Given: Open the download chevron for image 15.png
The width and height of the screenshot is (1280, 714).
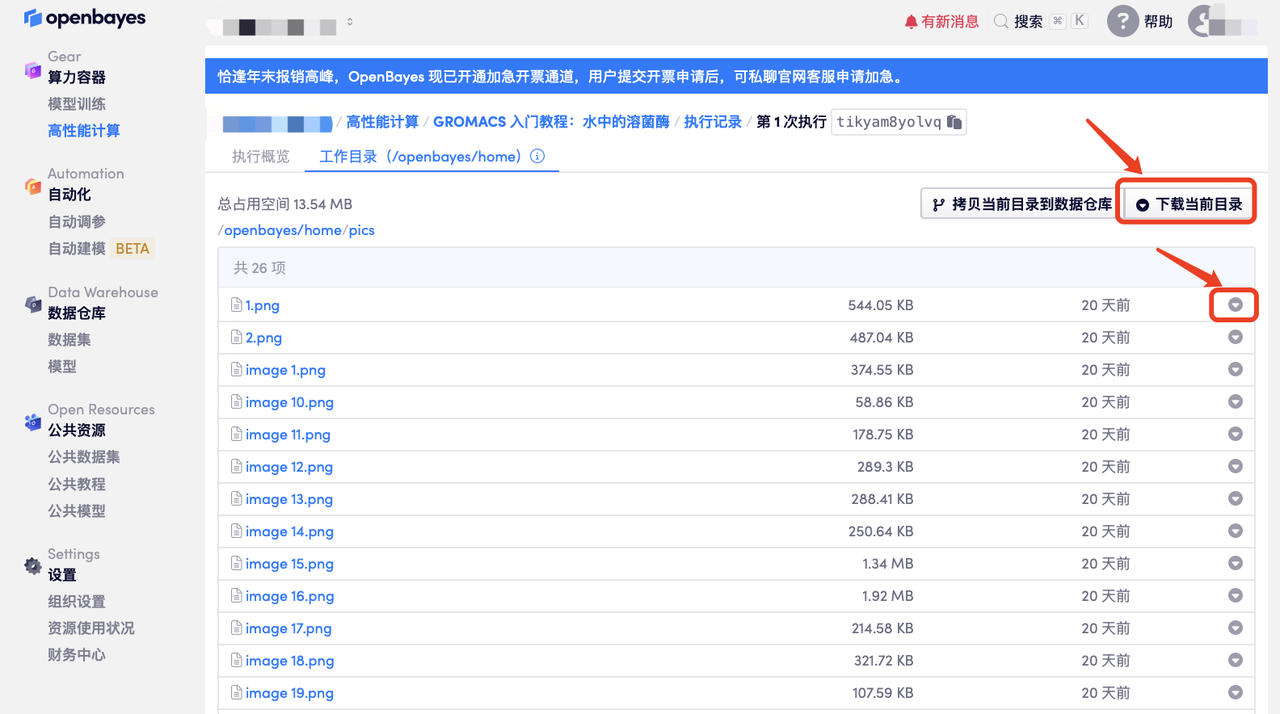Looking at the screenshot, I should tap(1234, 563).
